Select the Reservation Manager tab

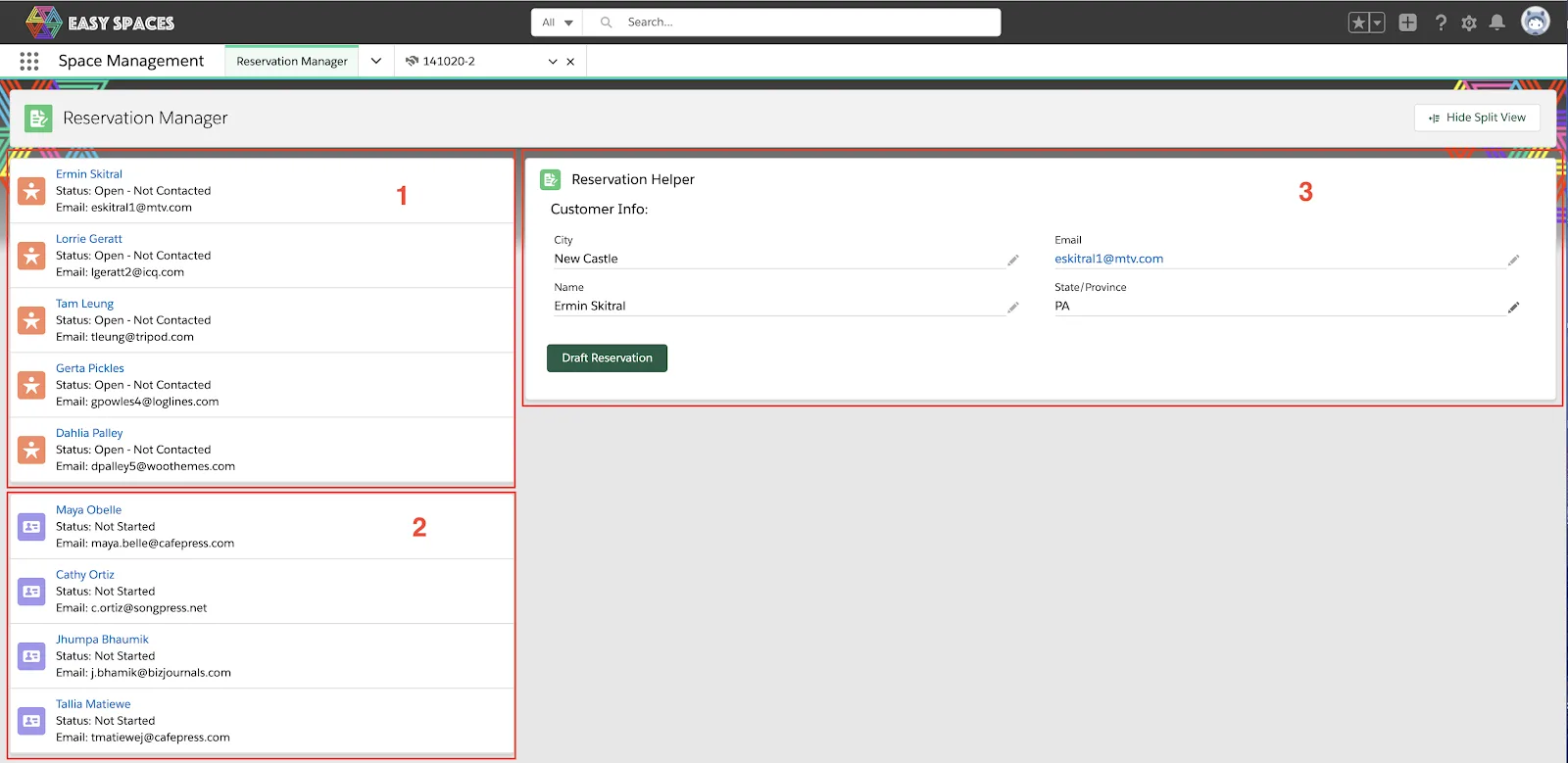click(x=292, y=61)
